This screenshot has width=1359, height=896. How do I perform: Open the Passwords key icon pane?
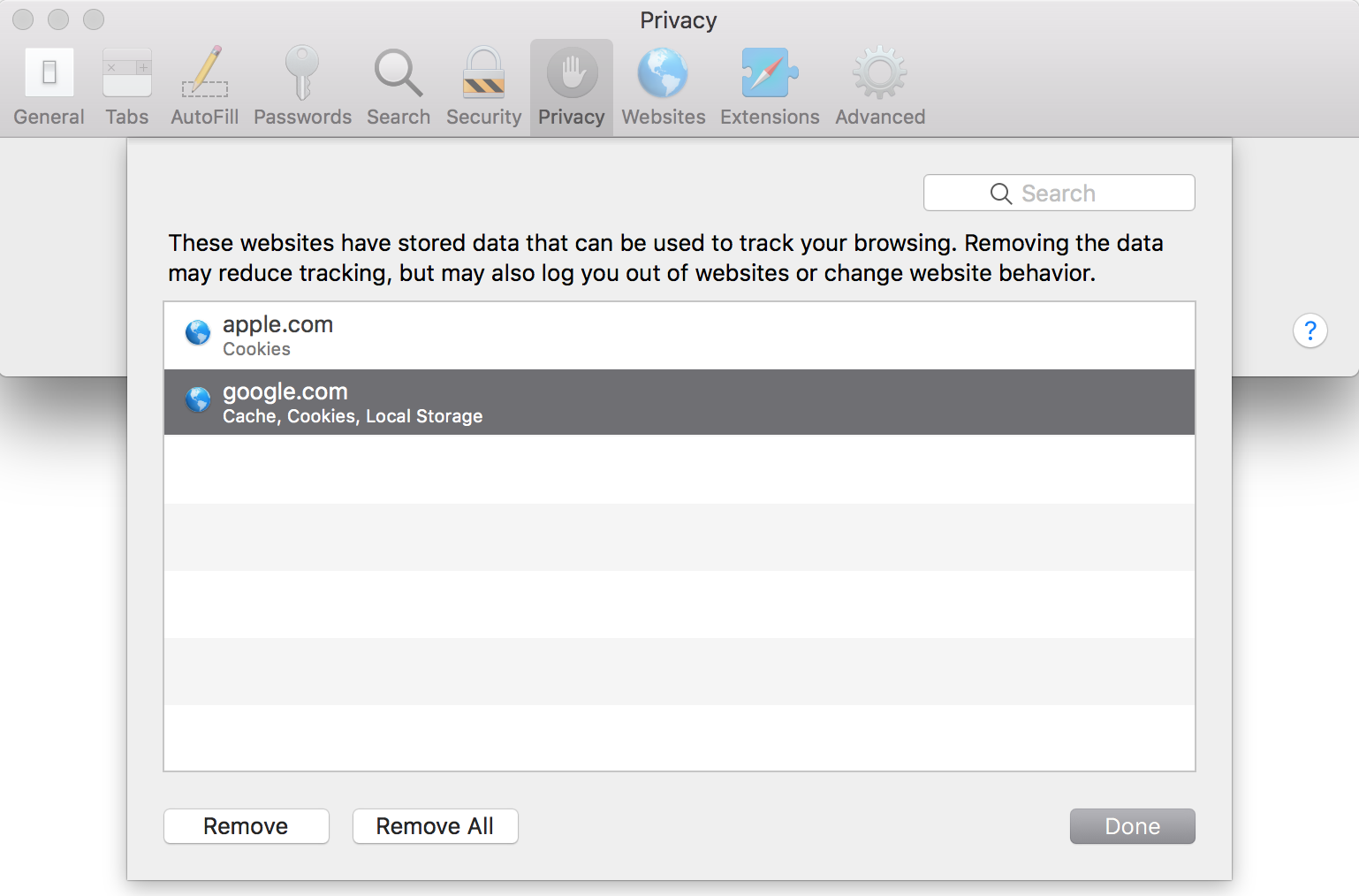(302, 87)
